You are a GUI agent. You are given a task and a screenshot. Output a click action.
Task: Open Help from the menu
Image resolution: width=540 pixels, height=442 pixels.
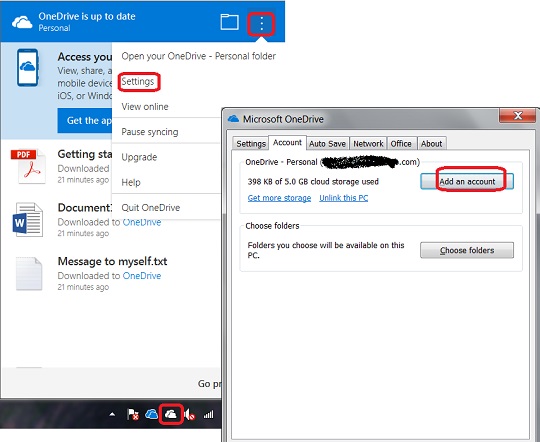click(x=131, y=182)
